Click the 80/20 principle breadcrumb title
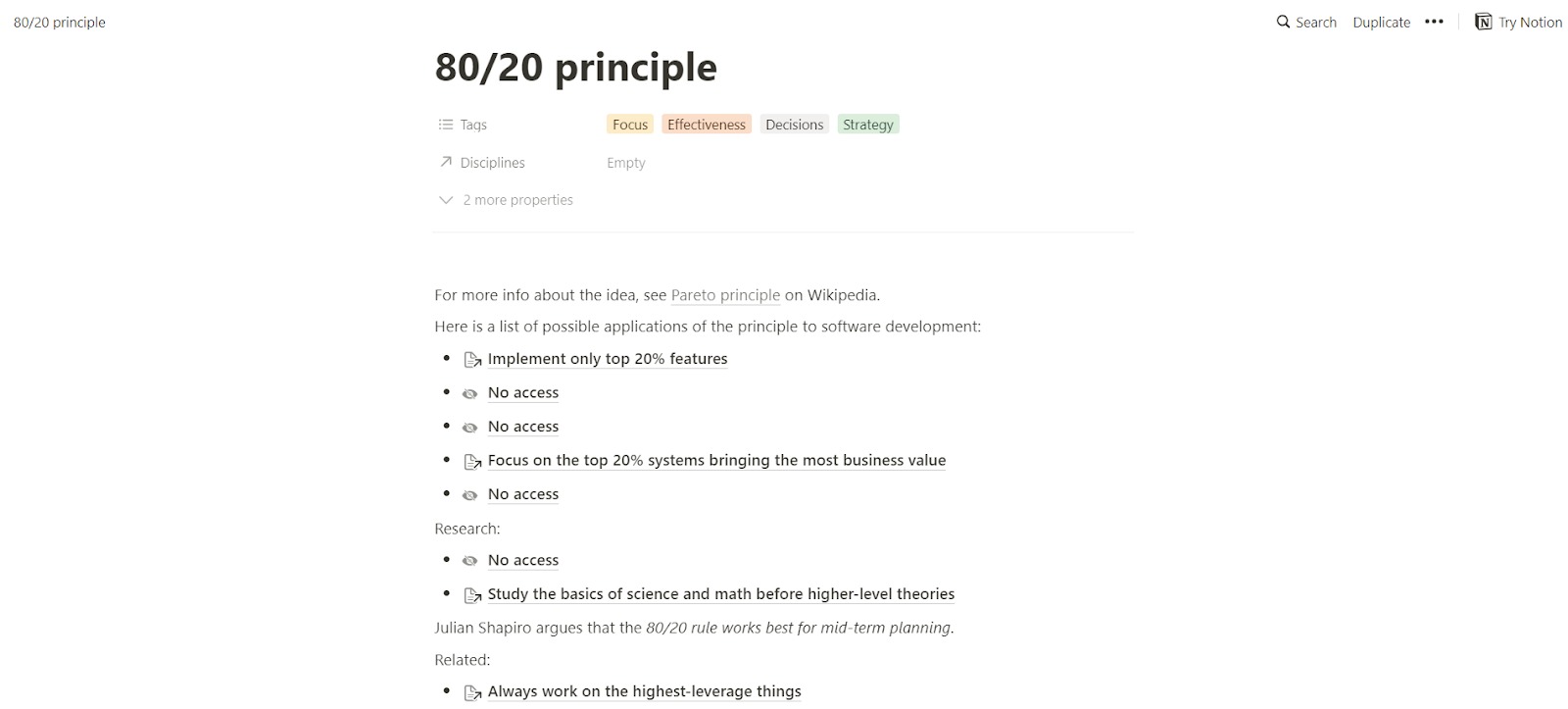 pyautogui.click(x=60, y=22)
